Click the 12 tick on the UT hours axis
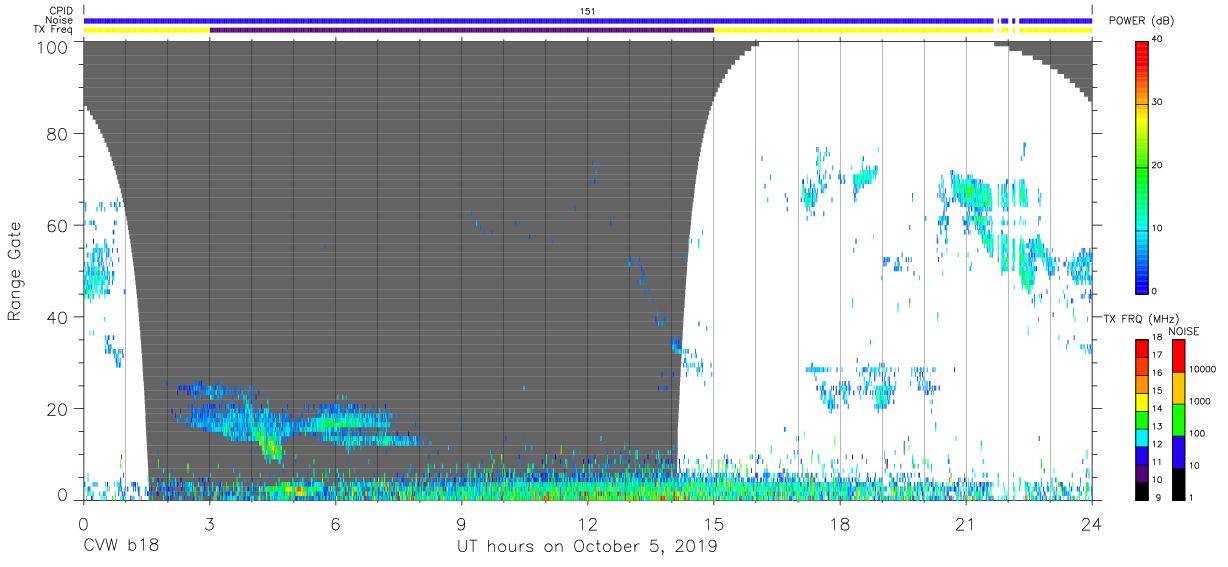Screen dimensions: 1228x567 point(588,524)
